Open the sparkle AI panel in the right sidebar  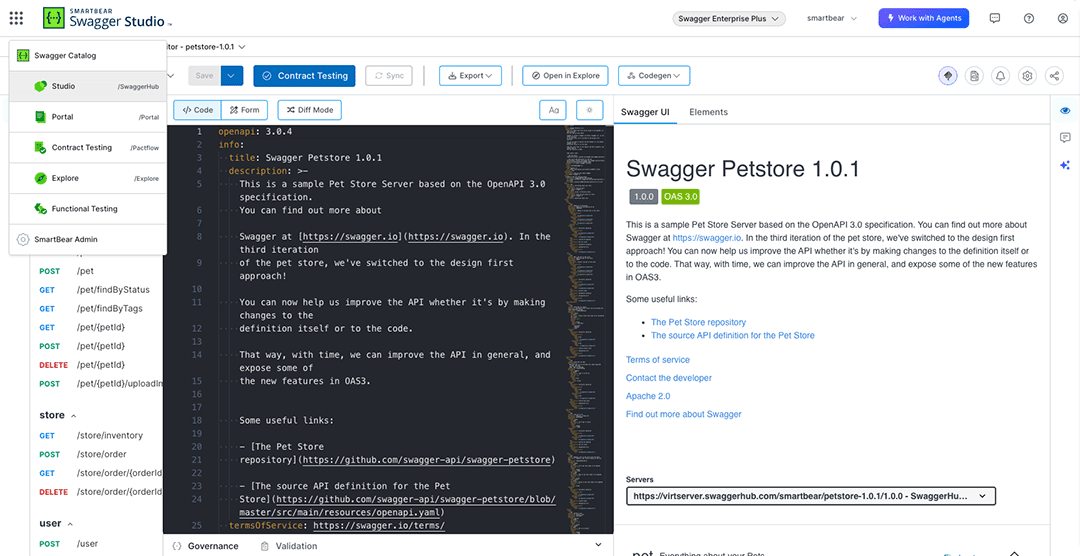[x=1065, y=165]
